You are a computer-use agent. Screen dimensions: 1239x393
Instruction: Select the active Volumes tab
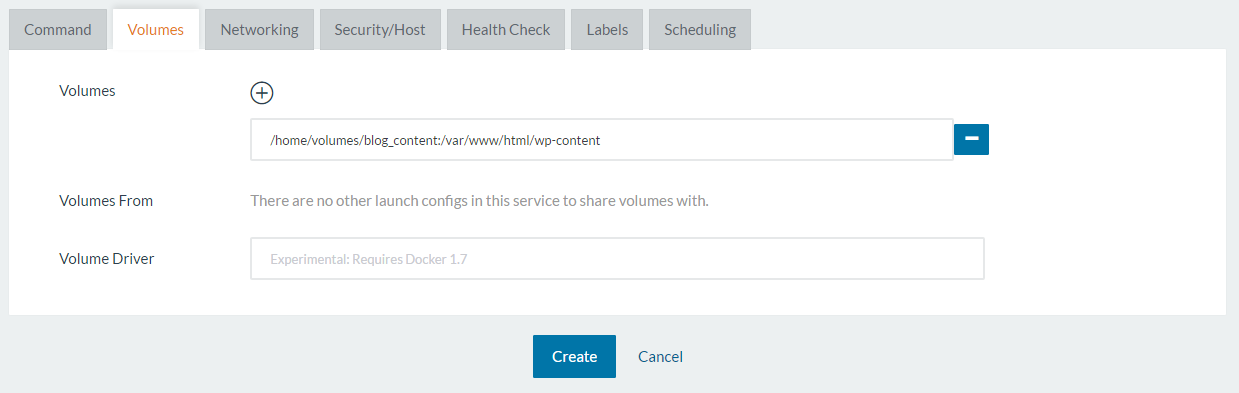pyautogui.click(x=156, y=29)
